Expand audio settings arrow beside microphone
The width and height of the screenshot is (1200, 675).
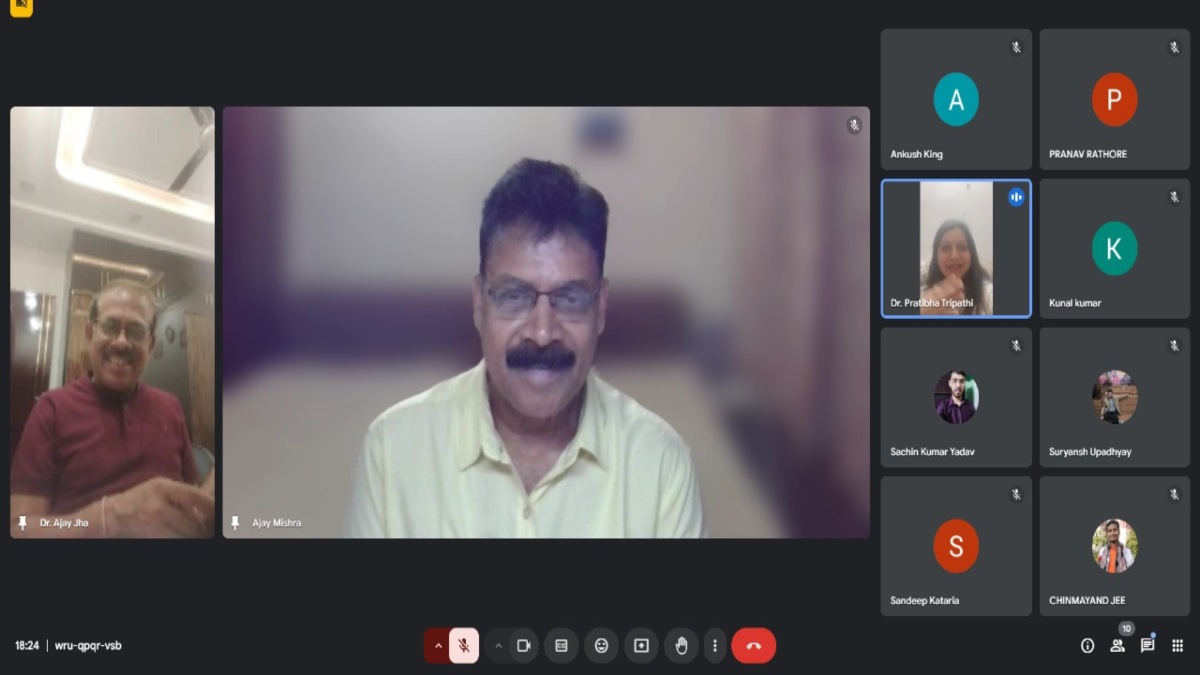click(437, 646)
